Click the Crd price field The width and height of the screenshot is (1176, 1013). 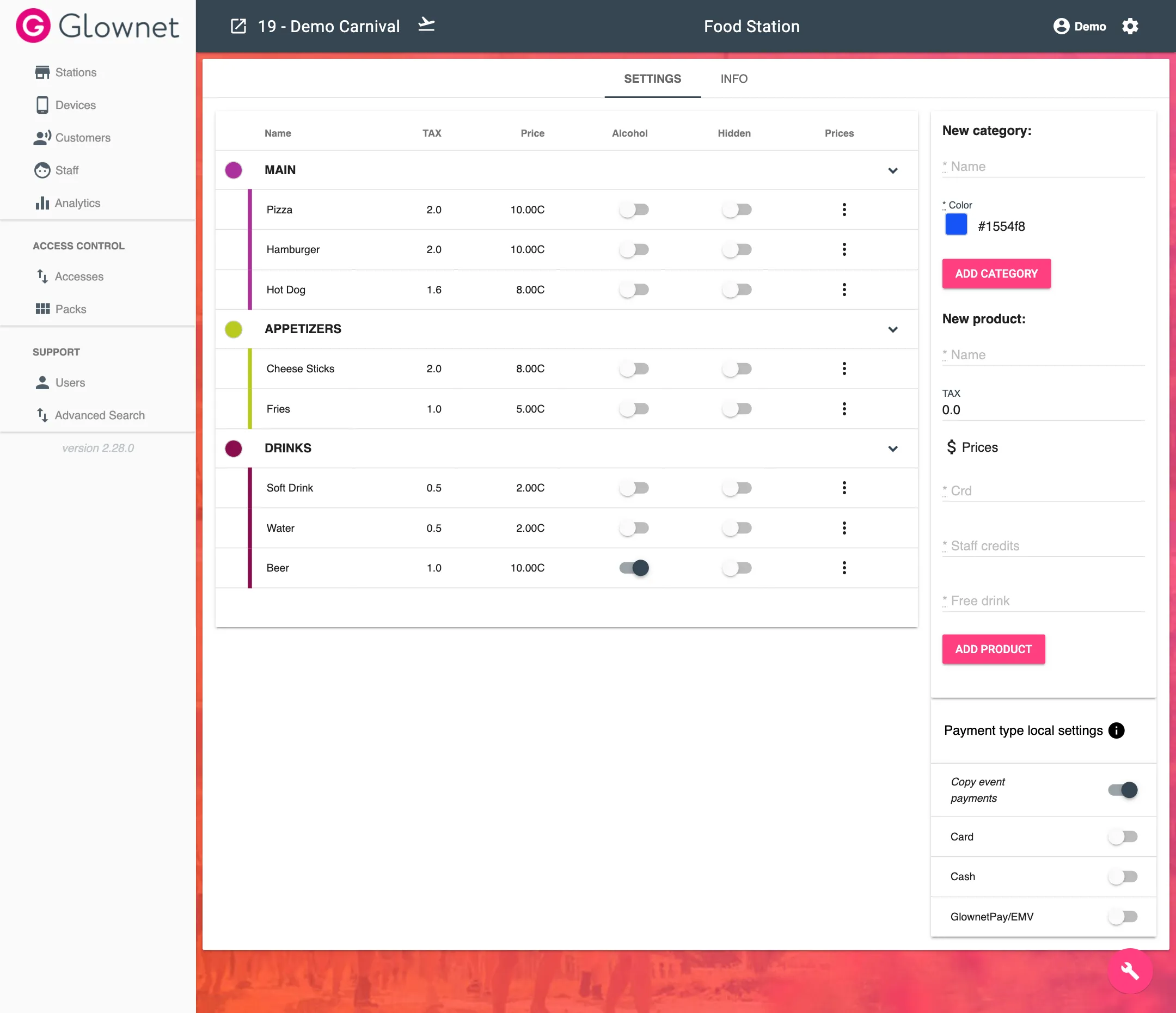(x=1043, y=490)
